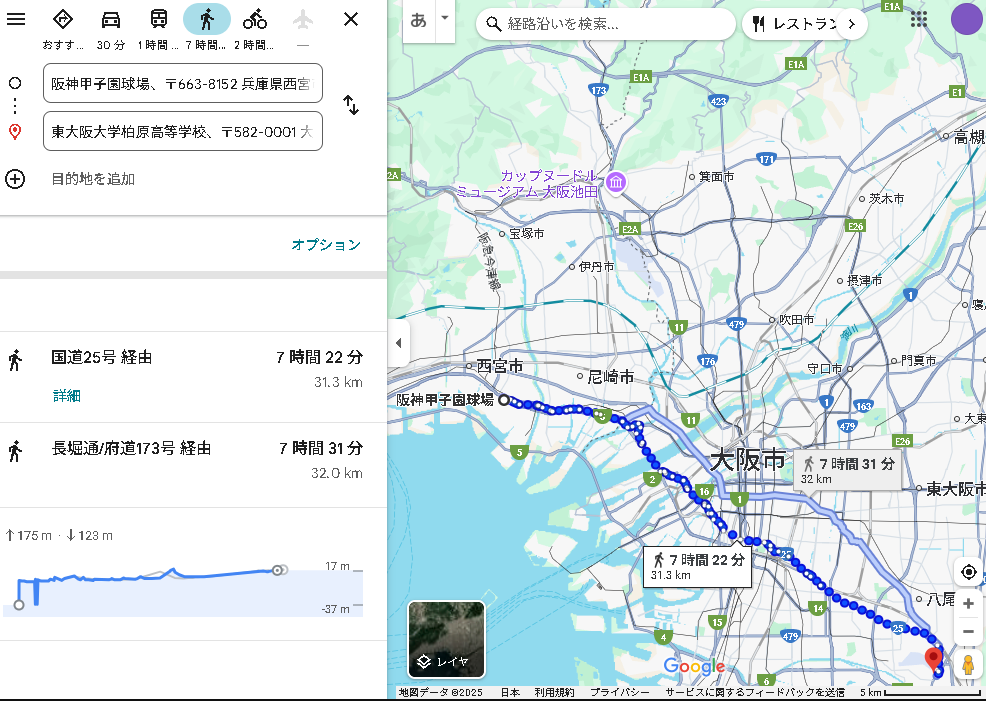Collapse the side panel arrow
This screenshot has width=986, height=701.
[x=399, y=343]
